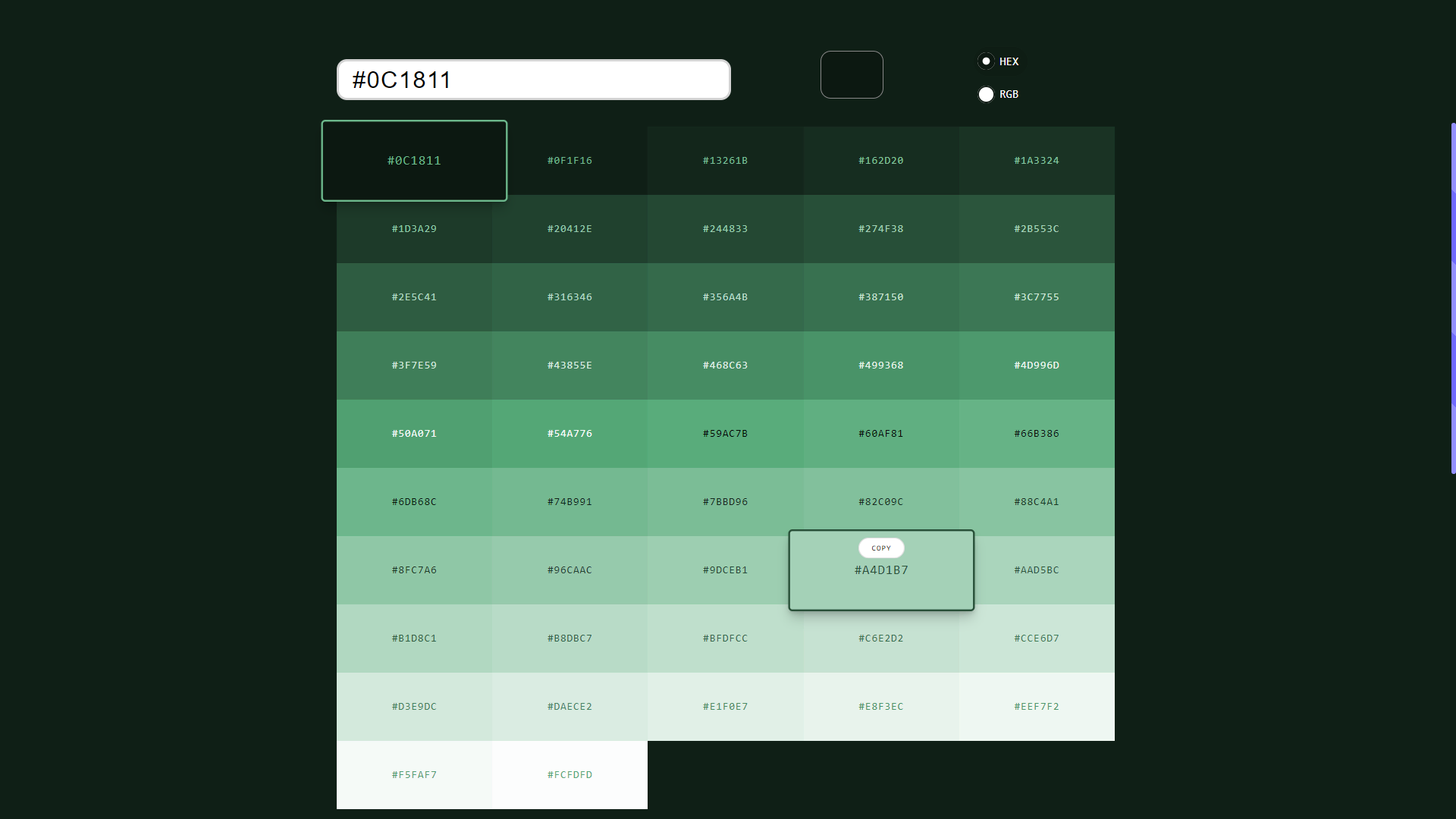Click the hex color input field
The image size is (1456, 819).
pyautogui.click(x=534, y=80)
